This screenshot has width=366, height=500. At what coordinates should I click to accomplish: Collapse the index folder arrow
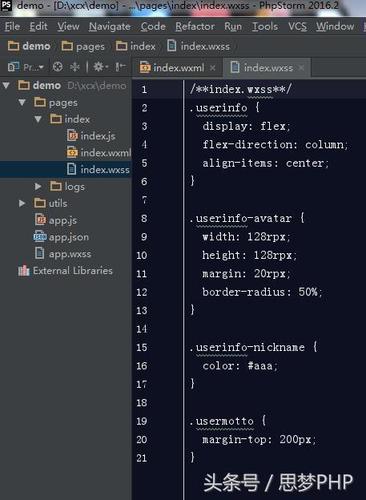pos(38,119)
